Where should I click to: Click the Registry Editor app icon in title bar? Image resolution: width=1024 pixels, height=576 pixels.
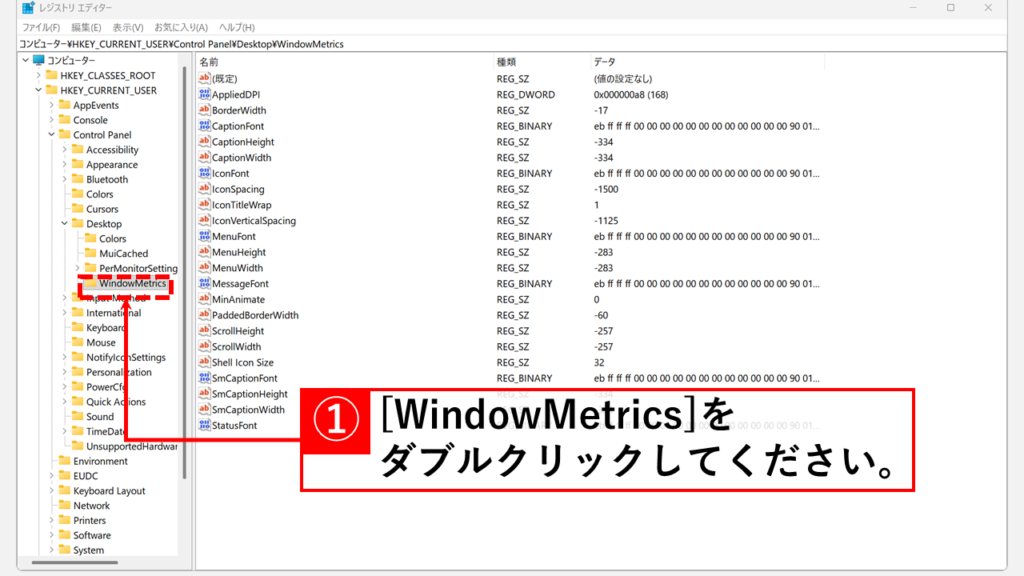coord(27,8)
